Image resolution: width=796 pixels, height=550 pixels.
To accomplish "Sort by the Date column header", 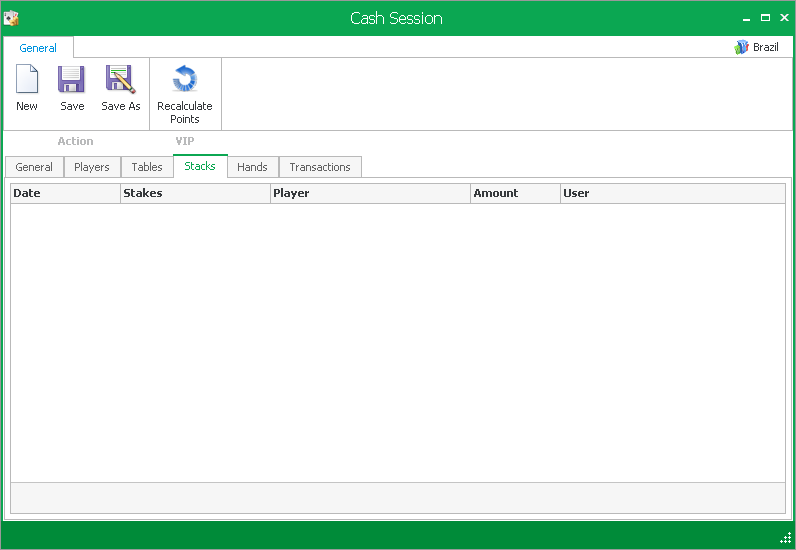I will click(65, 193).
